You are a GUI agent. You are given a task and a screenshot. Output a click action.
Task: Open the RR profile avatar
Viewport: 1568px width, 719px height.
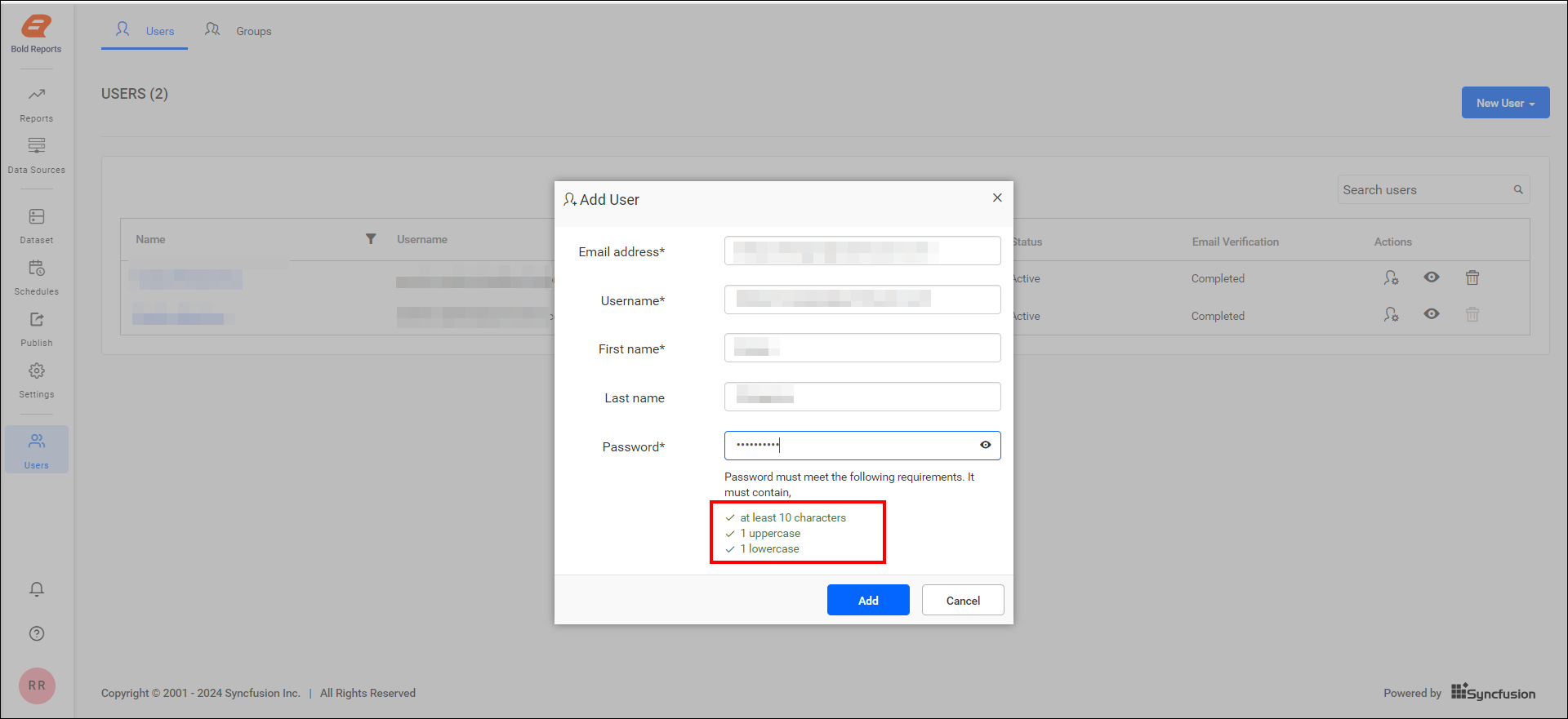37,686
